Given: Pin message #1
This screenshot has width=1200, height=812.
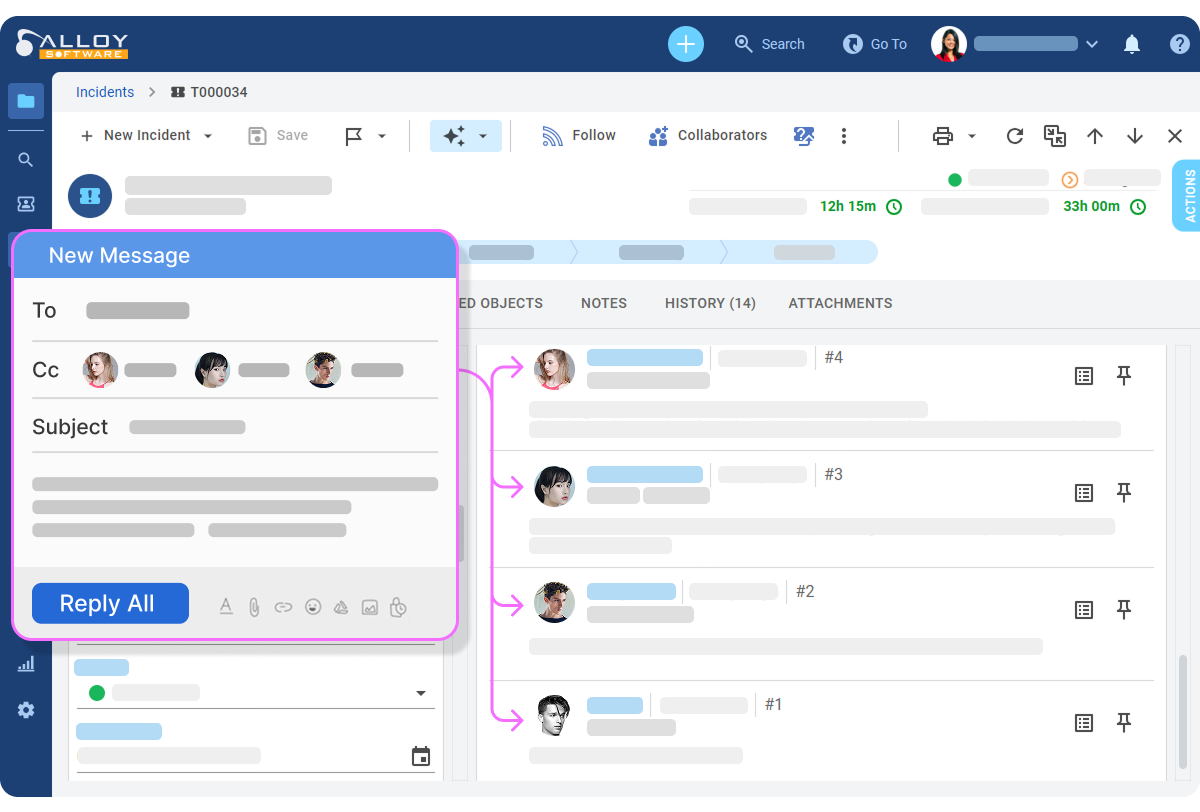Looking at the screenshot, I should (1124, 723).
